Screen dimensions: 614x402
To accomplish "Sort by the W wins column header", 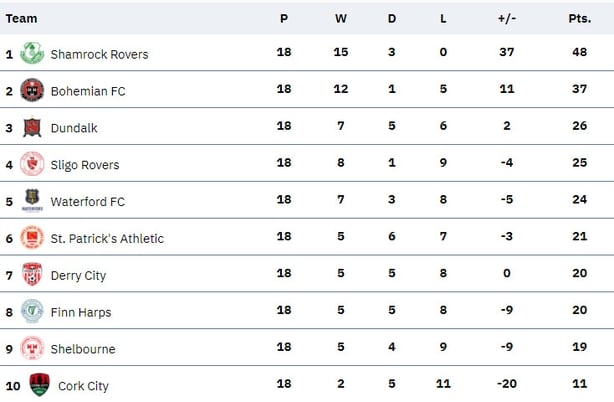I will point(340,18).
